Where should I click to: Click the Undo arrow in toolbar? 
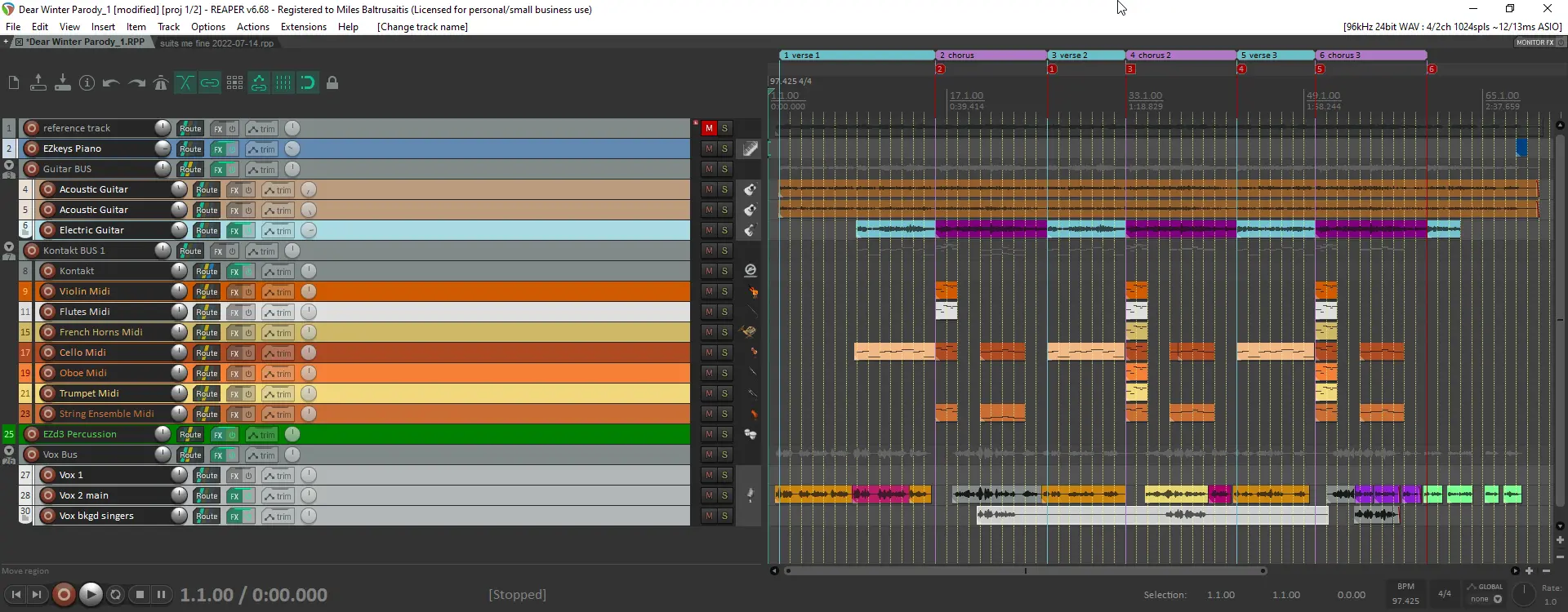coord(112,83)
